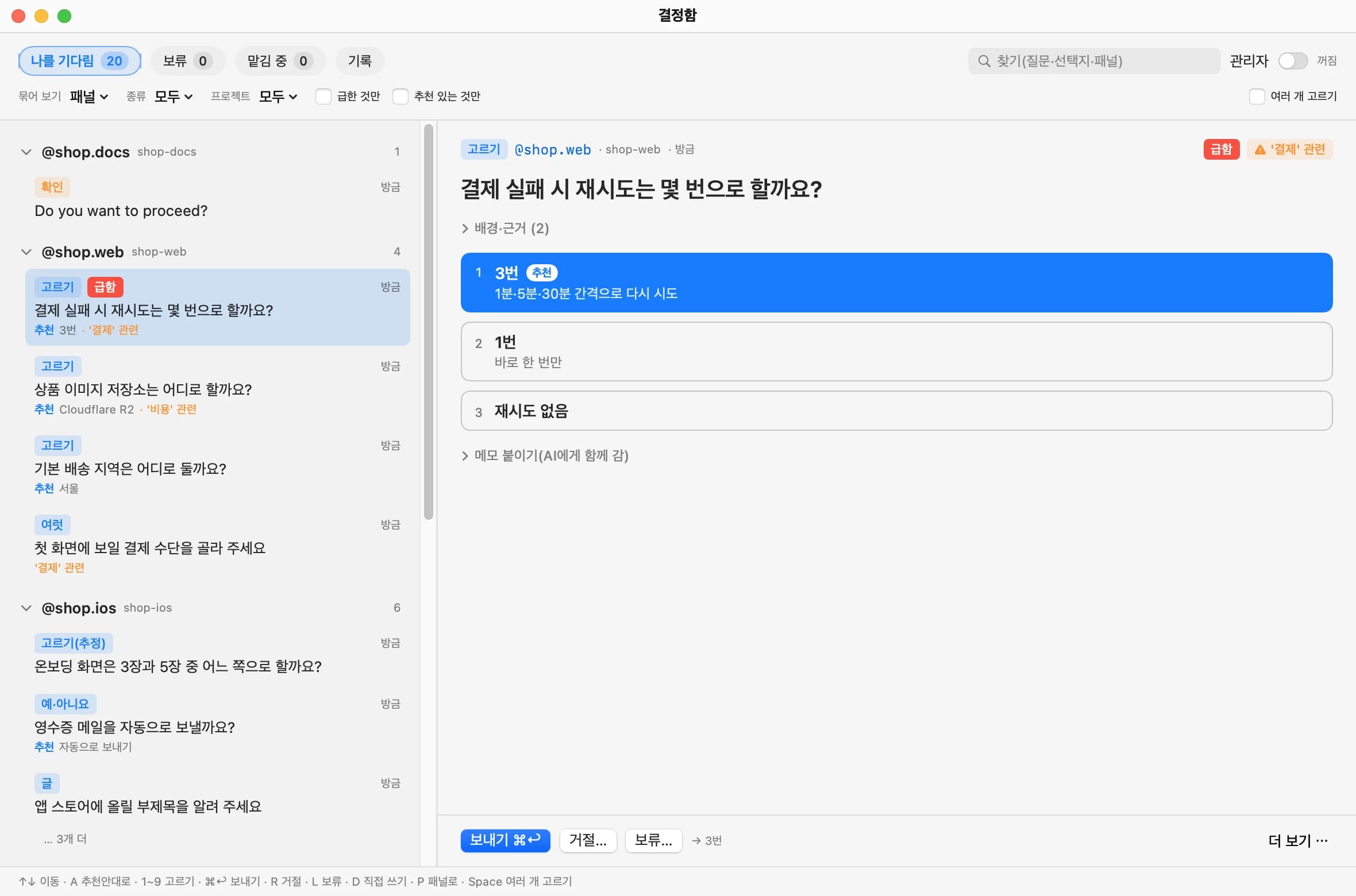Select the 재시도 없음 option
The image size is (1356, 896).
point(896,411)
